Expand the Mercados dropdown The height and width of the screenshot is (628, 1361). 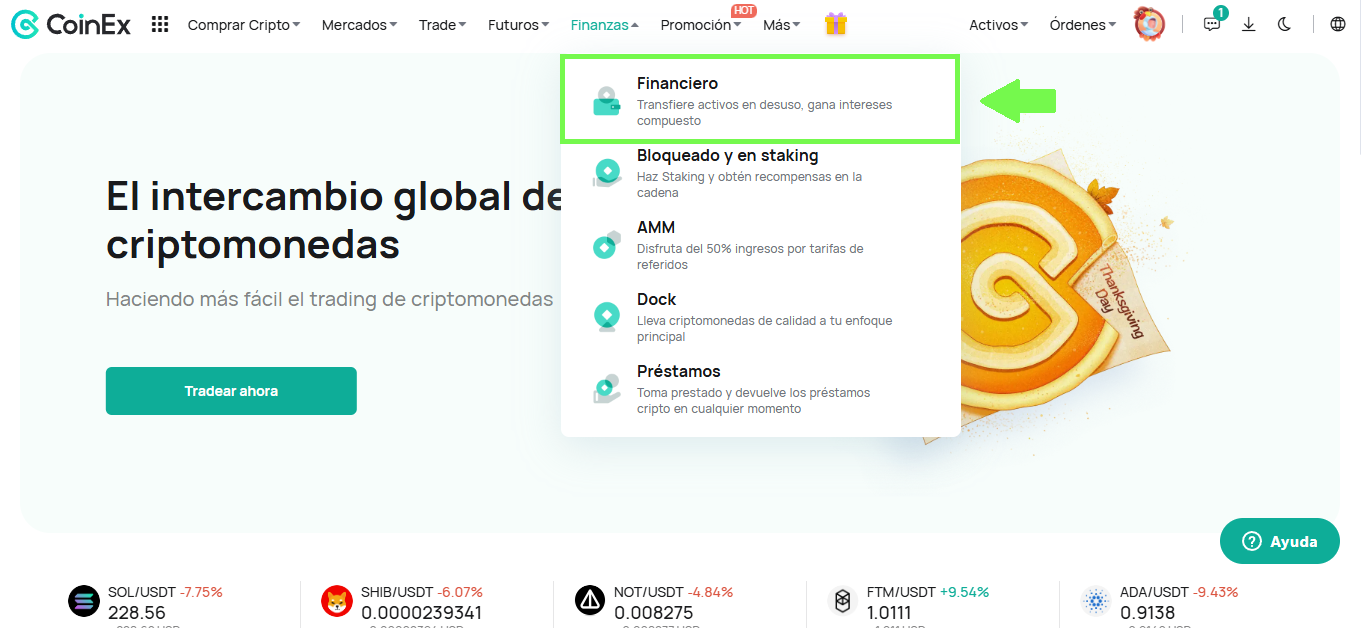[359, 25]
